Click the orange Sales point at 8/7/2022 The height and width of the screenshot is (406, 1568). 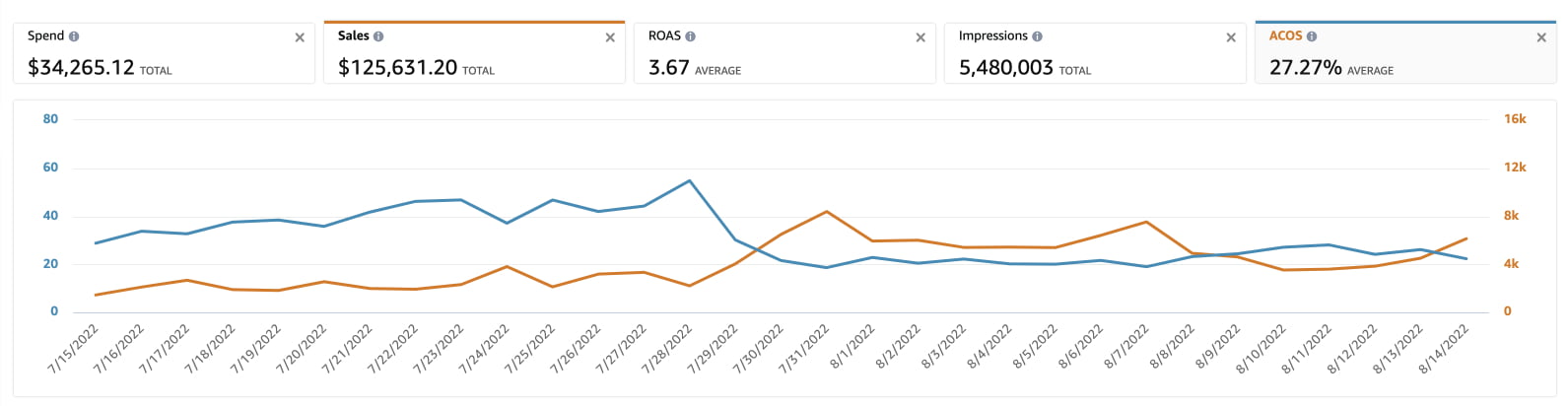(1146, 222)
